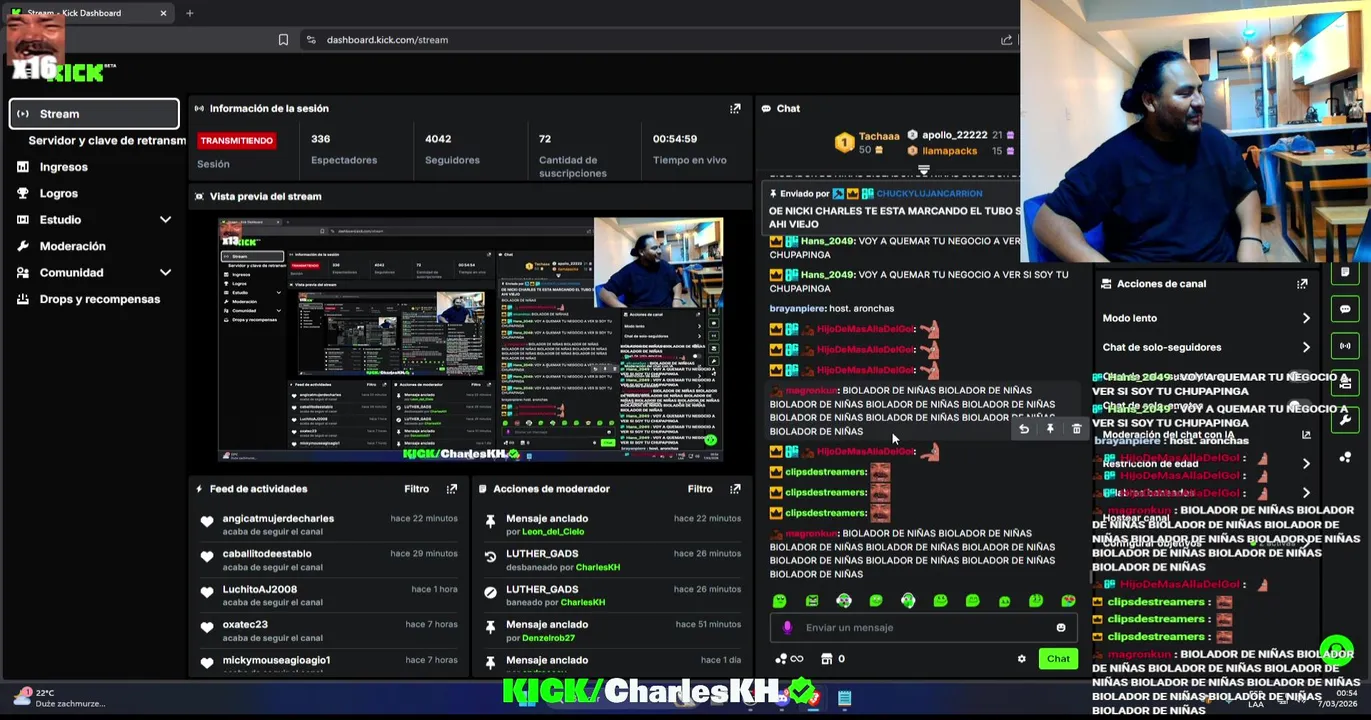Click the stream preview thumbnail
Viewport: 1371px width, 720px height.
[471, 341]
